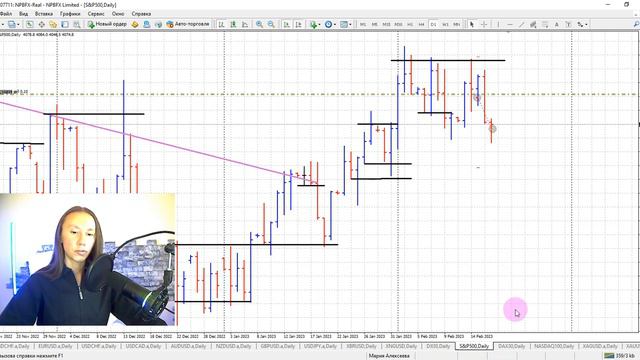Open the Вид menu
The width and height of the screenshot is (640, 360).
coord(23,13)
